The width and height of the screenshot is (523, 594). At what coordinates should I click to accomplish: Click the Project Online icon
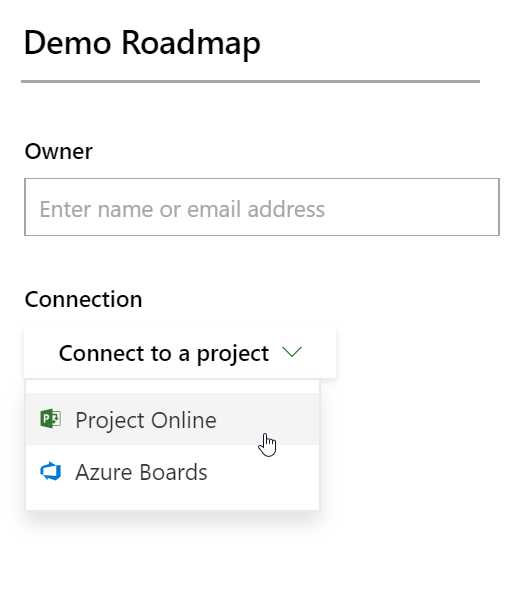click(51, 419)
